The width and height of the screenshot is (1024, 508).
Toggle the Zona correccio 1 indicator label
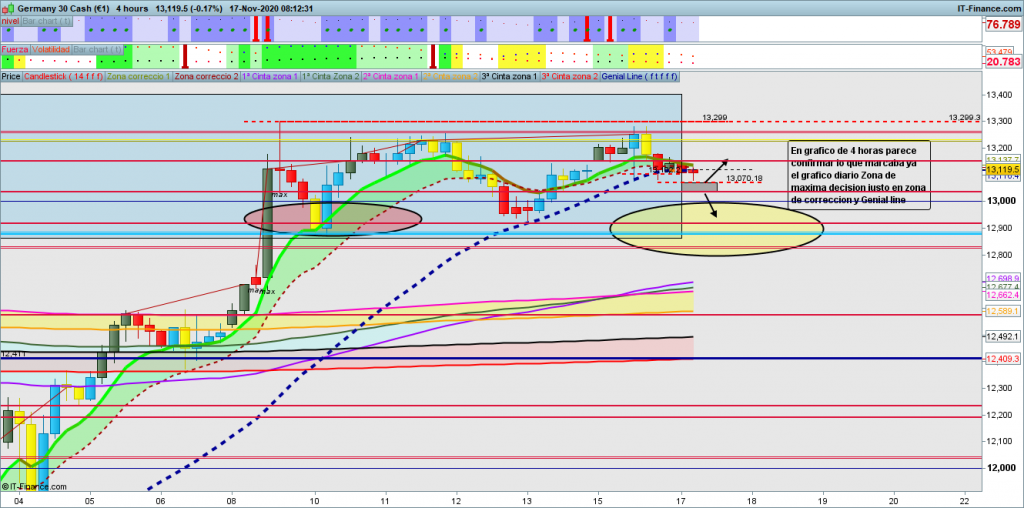(x=138, y=76)
